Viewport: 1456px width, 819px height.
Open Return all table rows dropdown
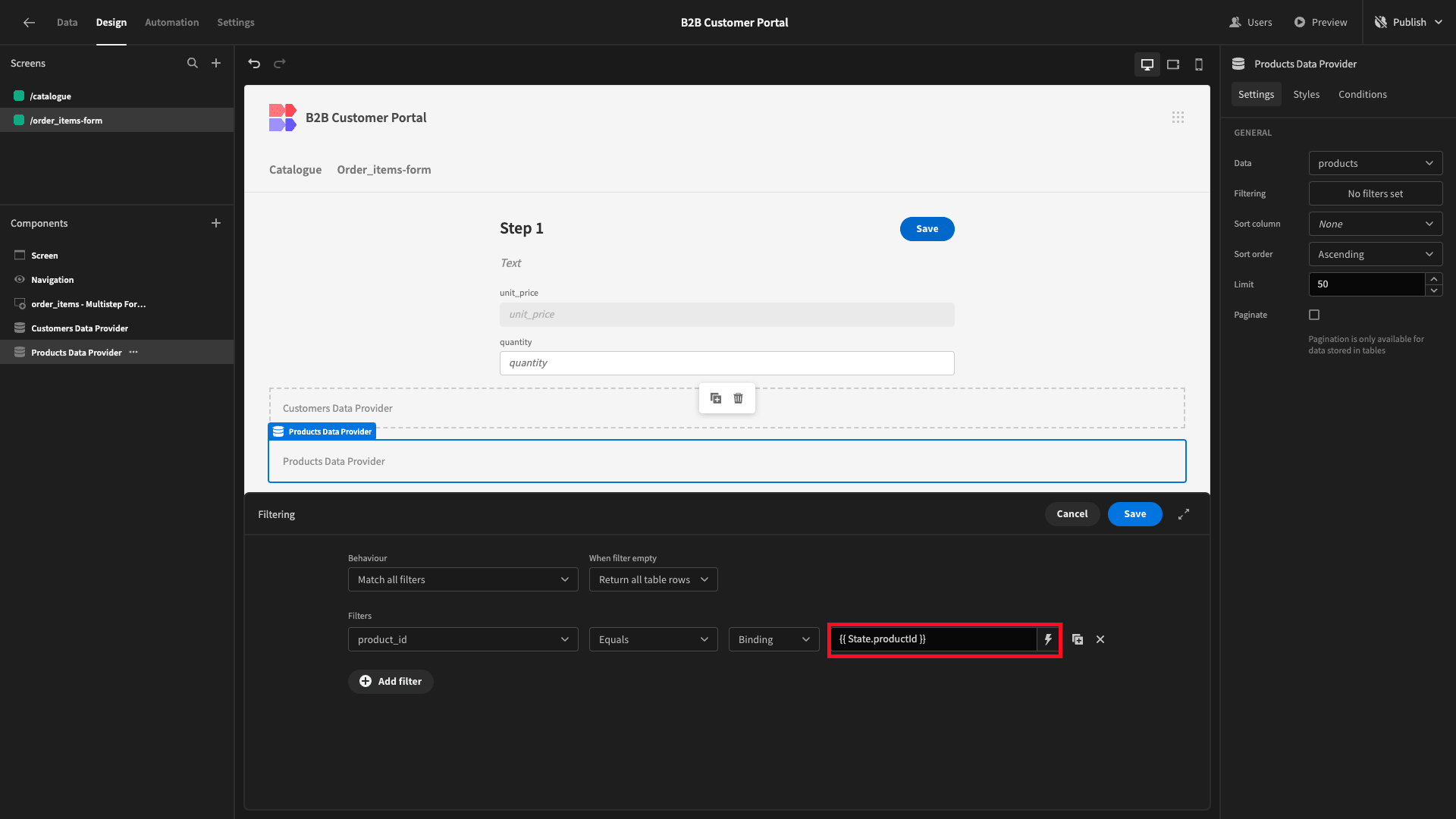(x=653, y=579)
